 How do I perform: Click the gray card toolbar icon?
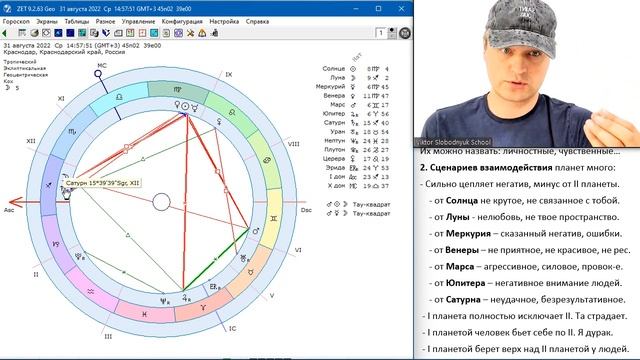point(118,33)
